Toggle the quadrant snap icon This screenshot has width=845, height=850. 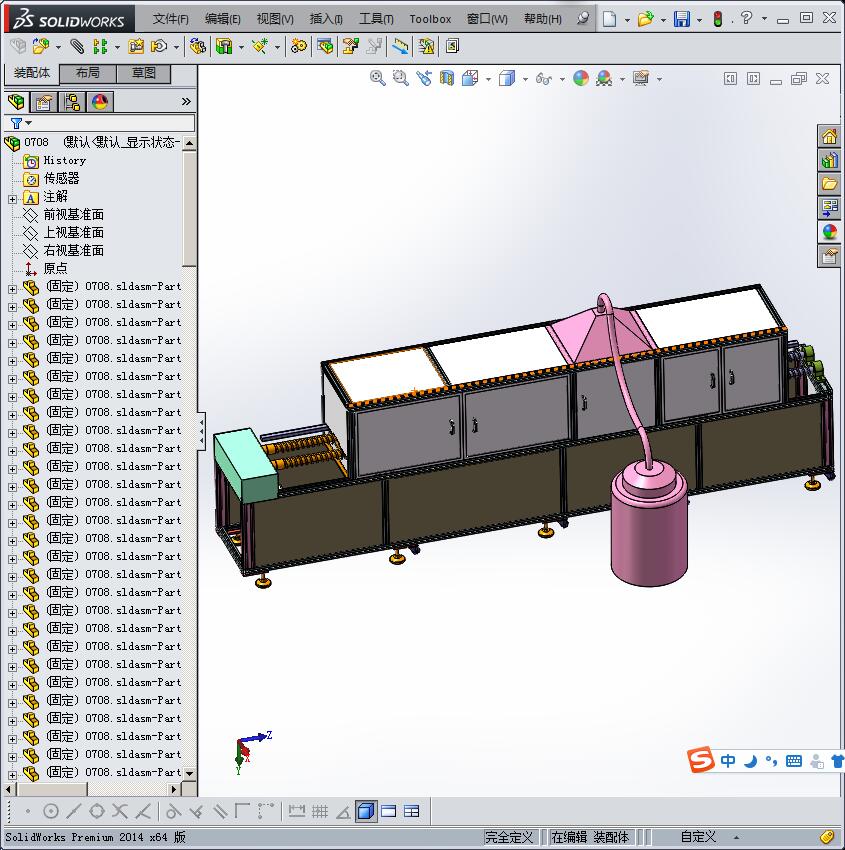tap(97, 811)
